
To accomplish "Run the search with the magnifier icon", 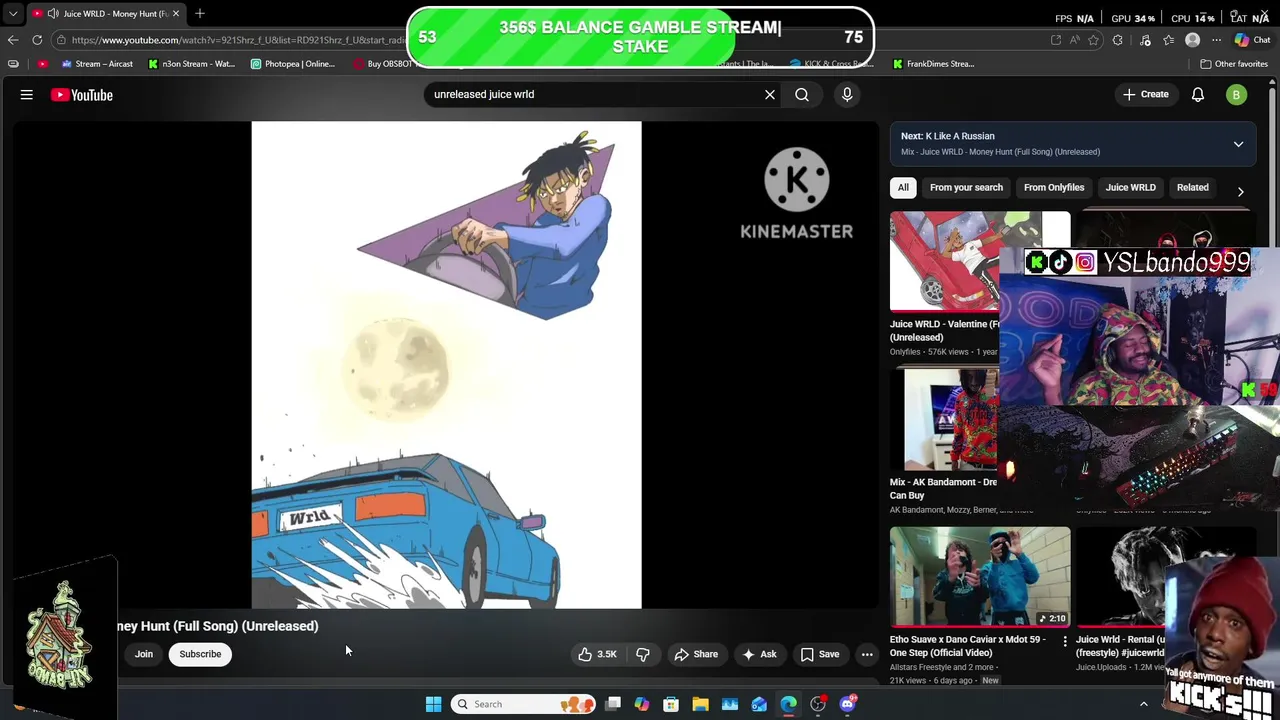I will 802,95.
